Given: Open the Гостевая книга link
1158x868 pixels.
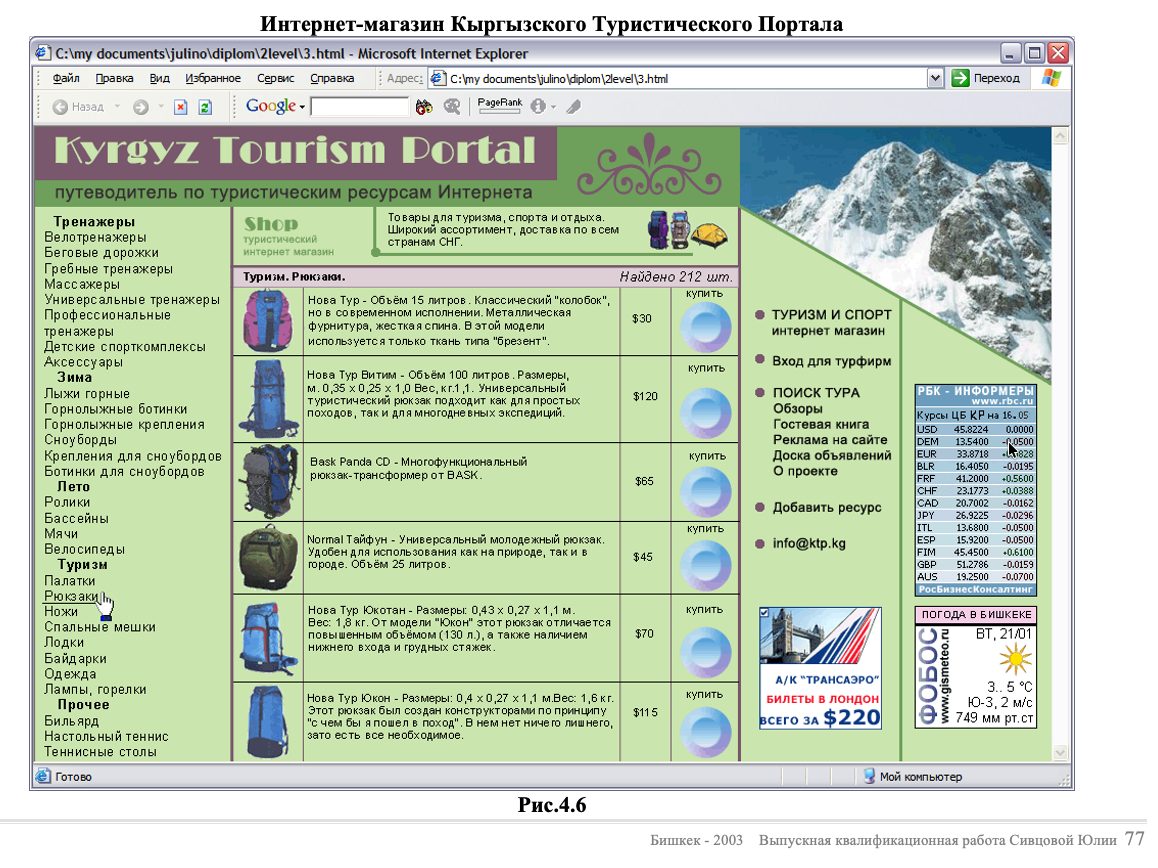Looking at the screenshot, I should pos(820,424).
